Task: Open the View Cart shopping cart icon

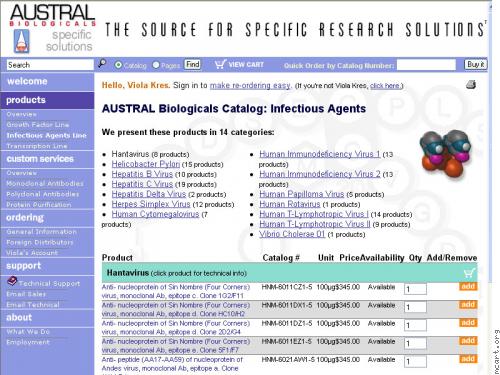Action: point(220,64)
